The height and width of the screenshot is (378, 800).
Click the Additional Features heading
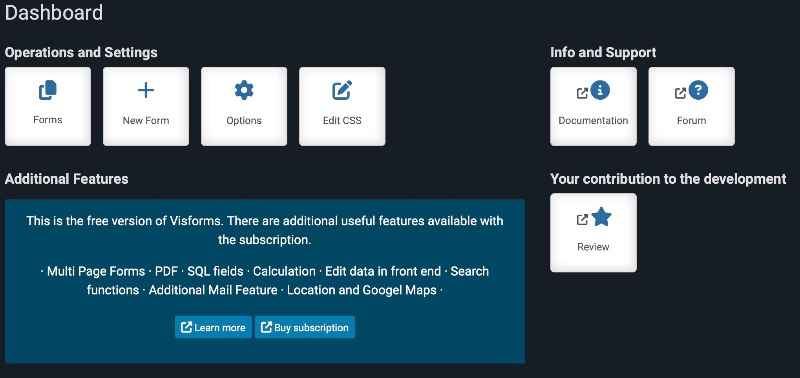pos(66,179)
